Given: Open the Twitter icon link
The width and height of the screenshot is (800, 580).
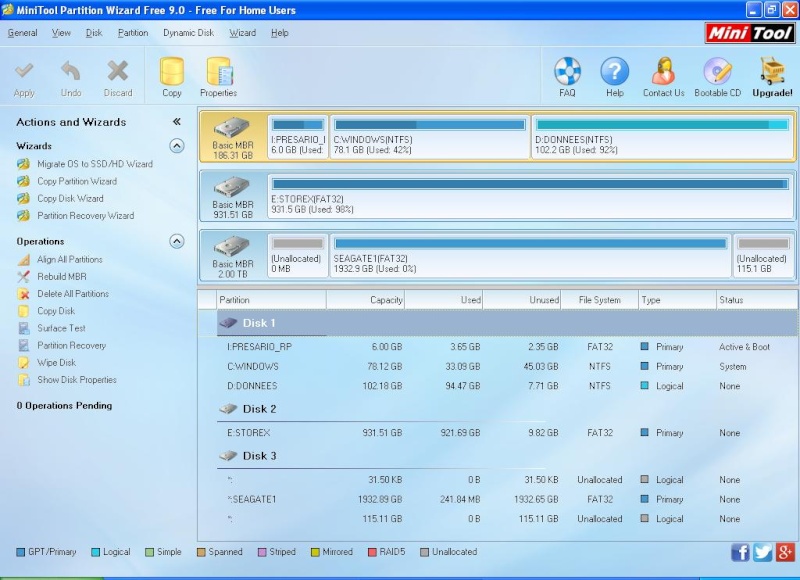Looking at the screenshot, I should [763, 552].
